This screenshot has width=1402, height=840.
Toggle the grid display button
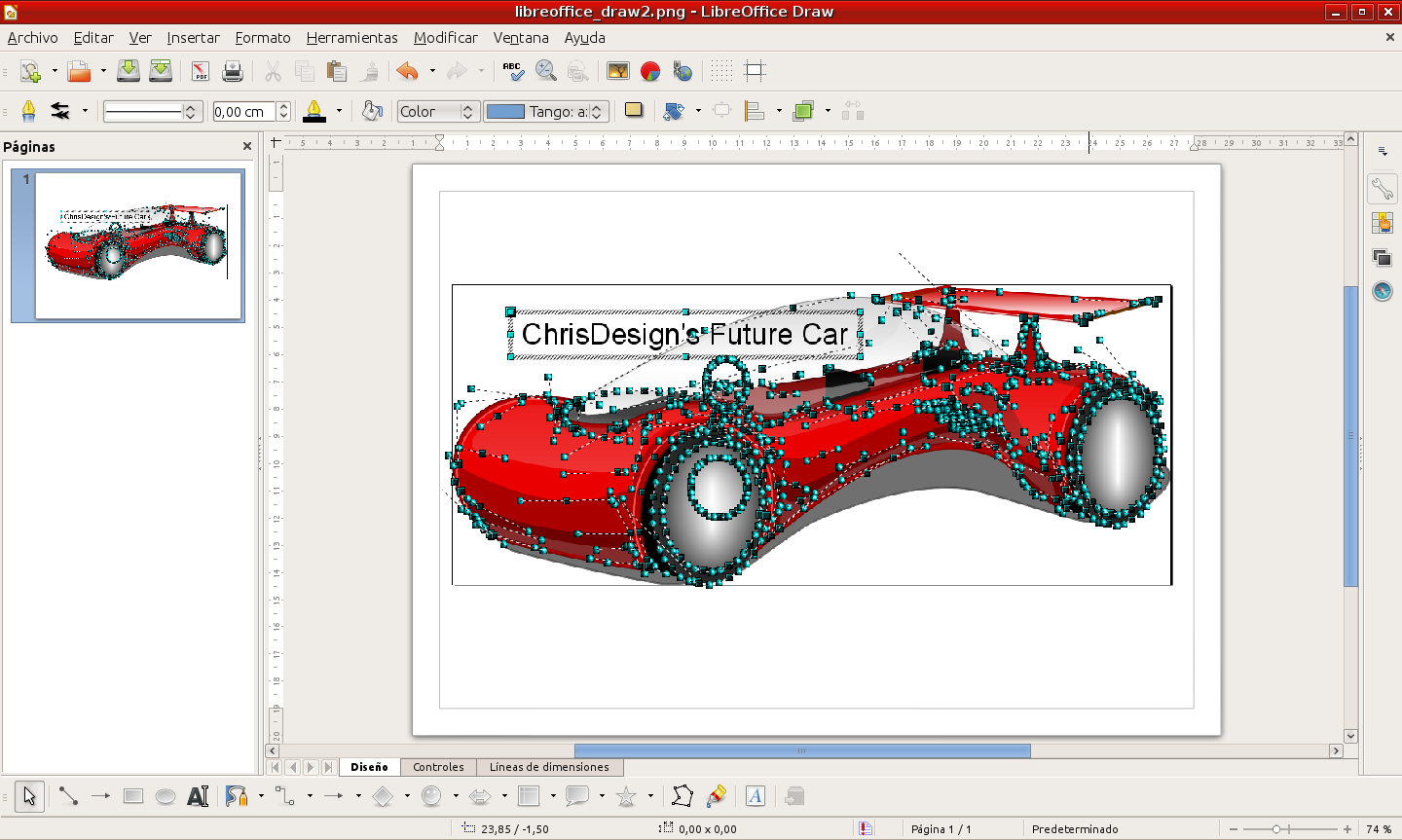coord(721,71)
